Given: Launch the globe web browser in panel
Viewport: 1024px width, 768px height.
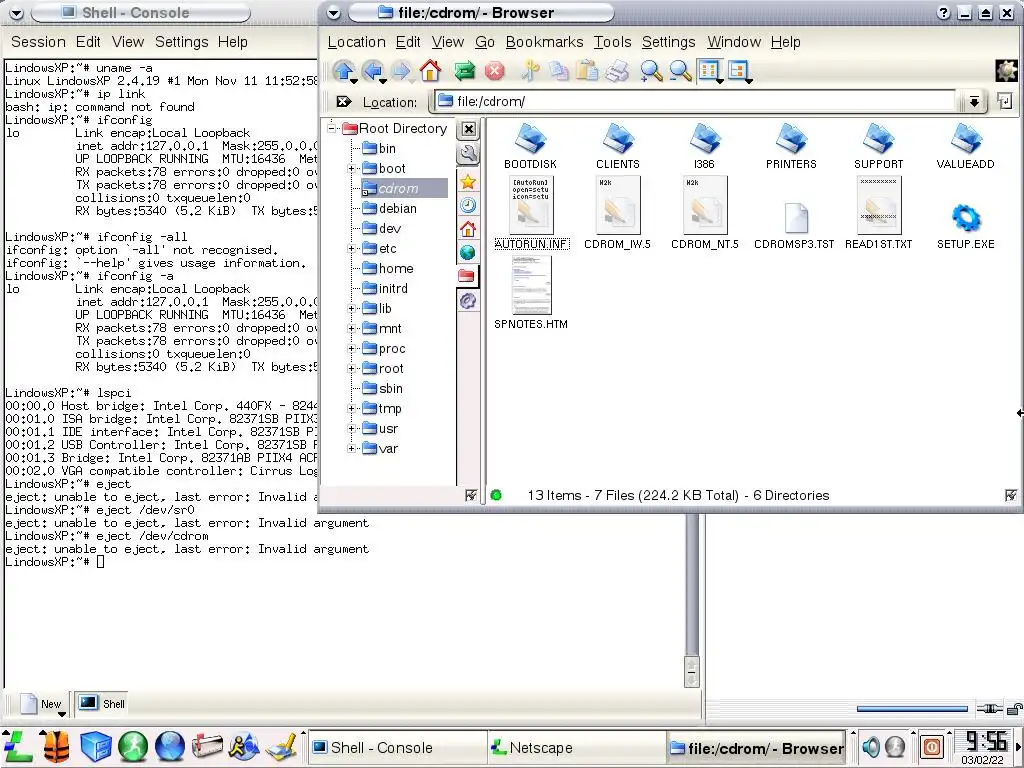Looking at the screenshot, I should pyautogui.click(x=170, y=746).
